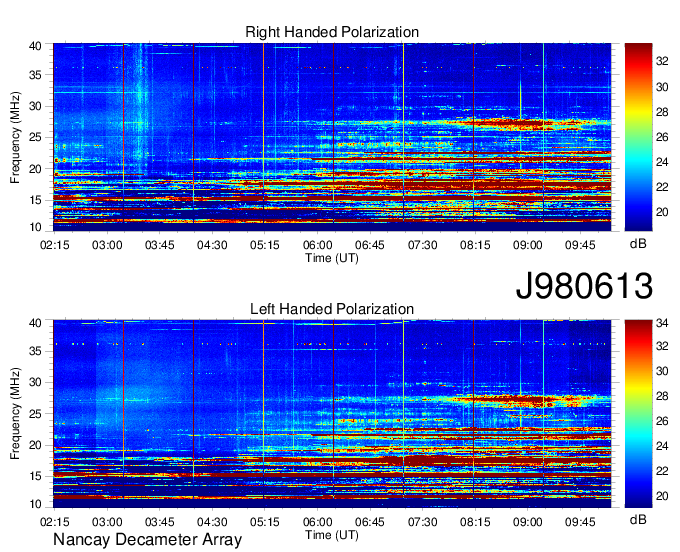The width and height of the screenshot is (680, 552).
Task: Click the 04:30 tick on the lower time axis
Action: pyautogui.click(x=212, y=522)
